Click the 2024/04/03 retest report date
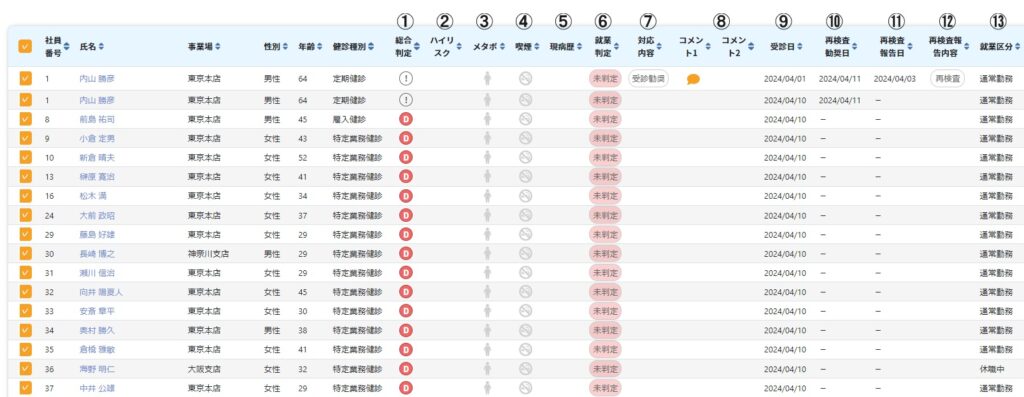Screen dimensions: 1024x397 (x=895, y=78)
